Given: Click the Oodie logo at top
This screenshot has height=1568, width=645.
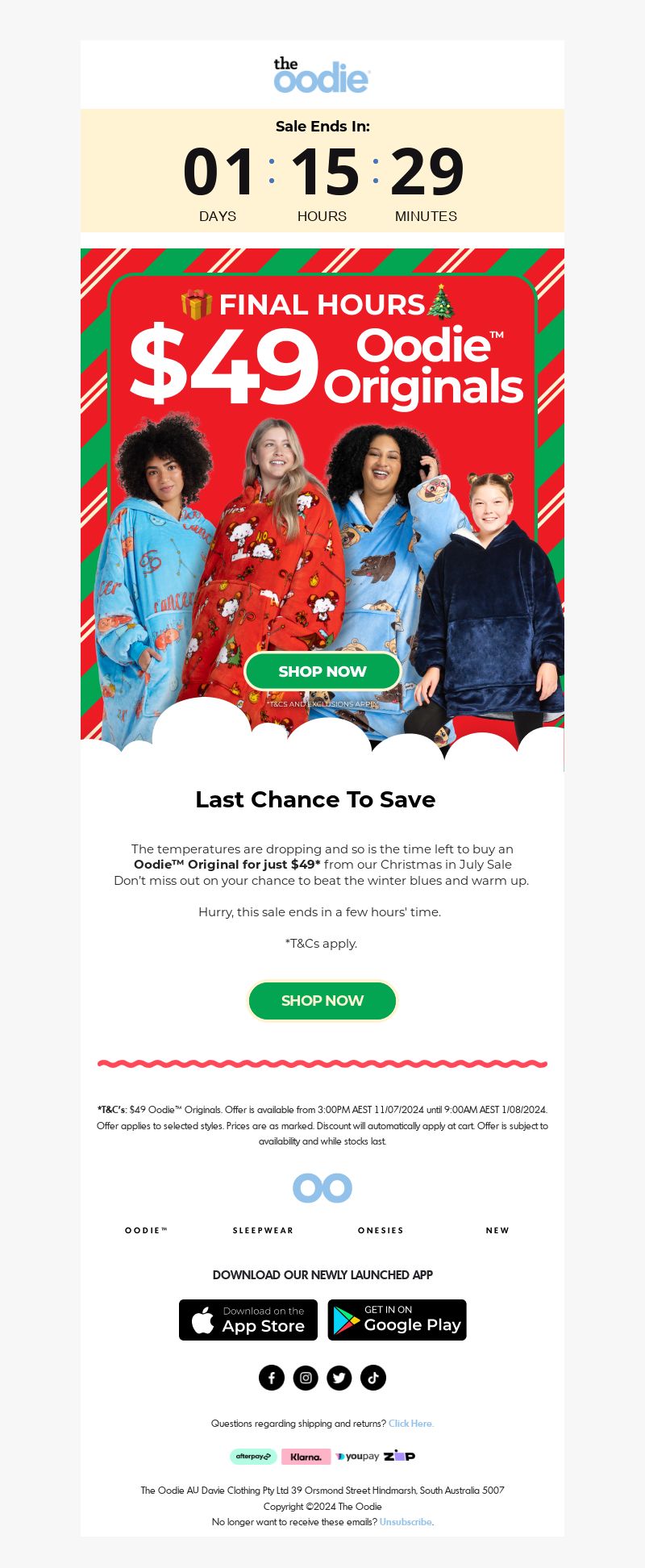Looking at the screenshot, I should [322, 75].
